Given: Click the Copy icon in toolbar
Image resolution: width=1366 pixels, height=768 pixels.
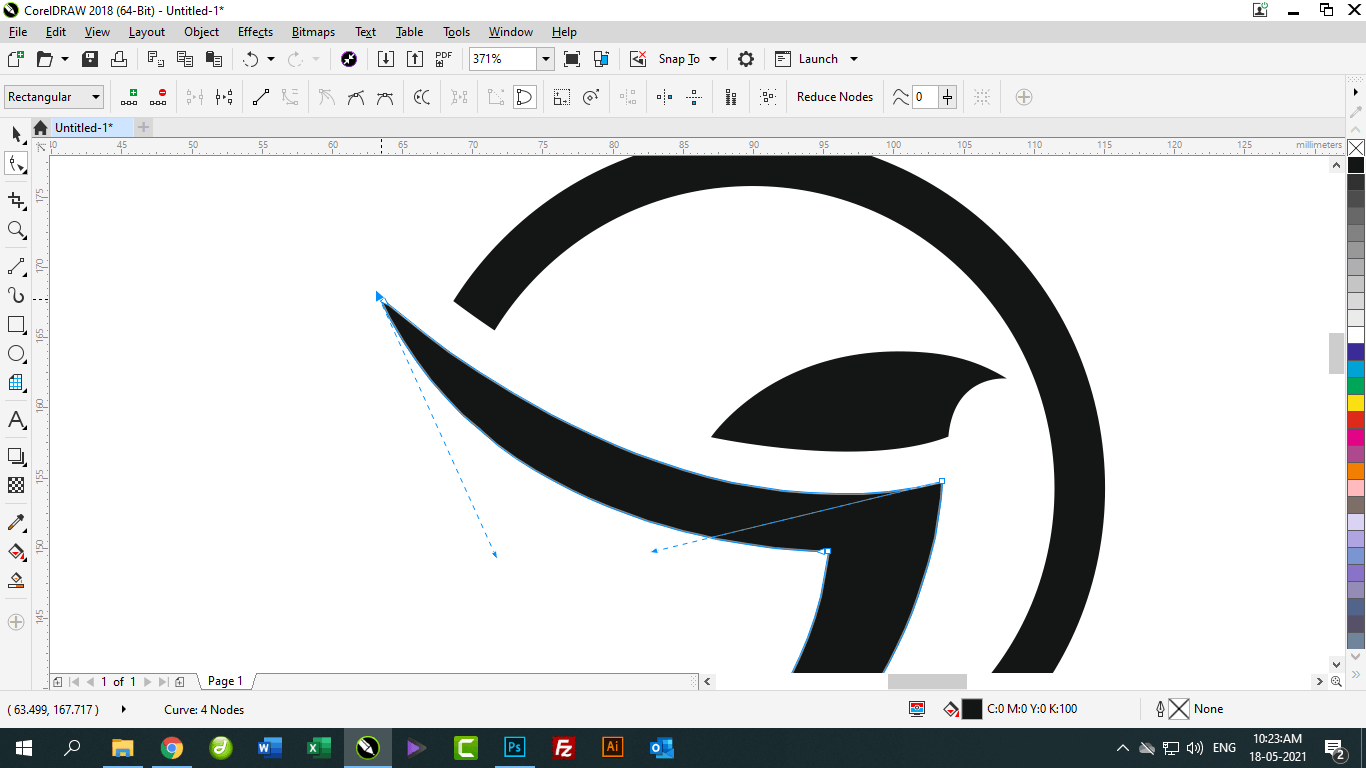Looking at the screenshot, I should click(185, 59).
